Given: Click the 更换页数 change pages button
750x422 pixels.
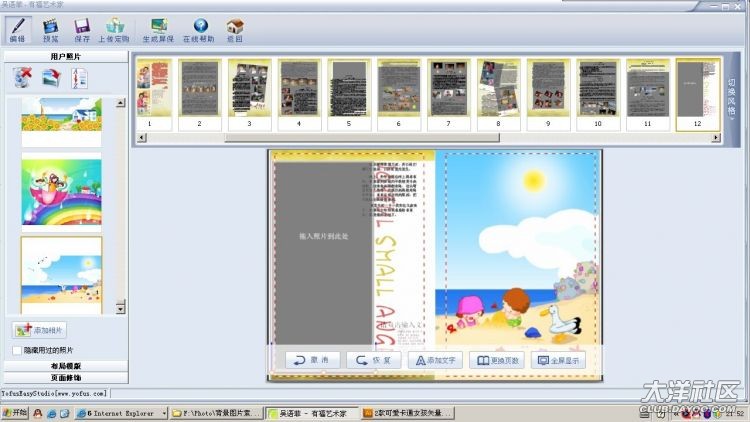Looking at the screenshot, I should [496, 360].
